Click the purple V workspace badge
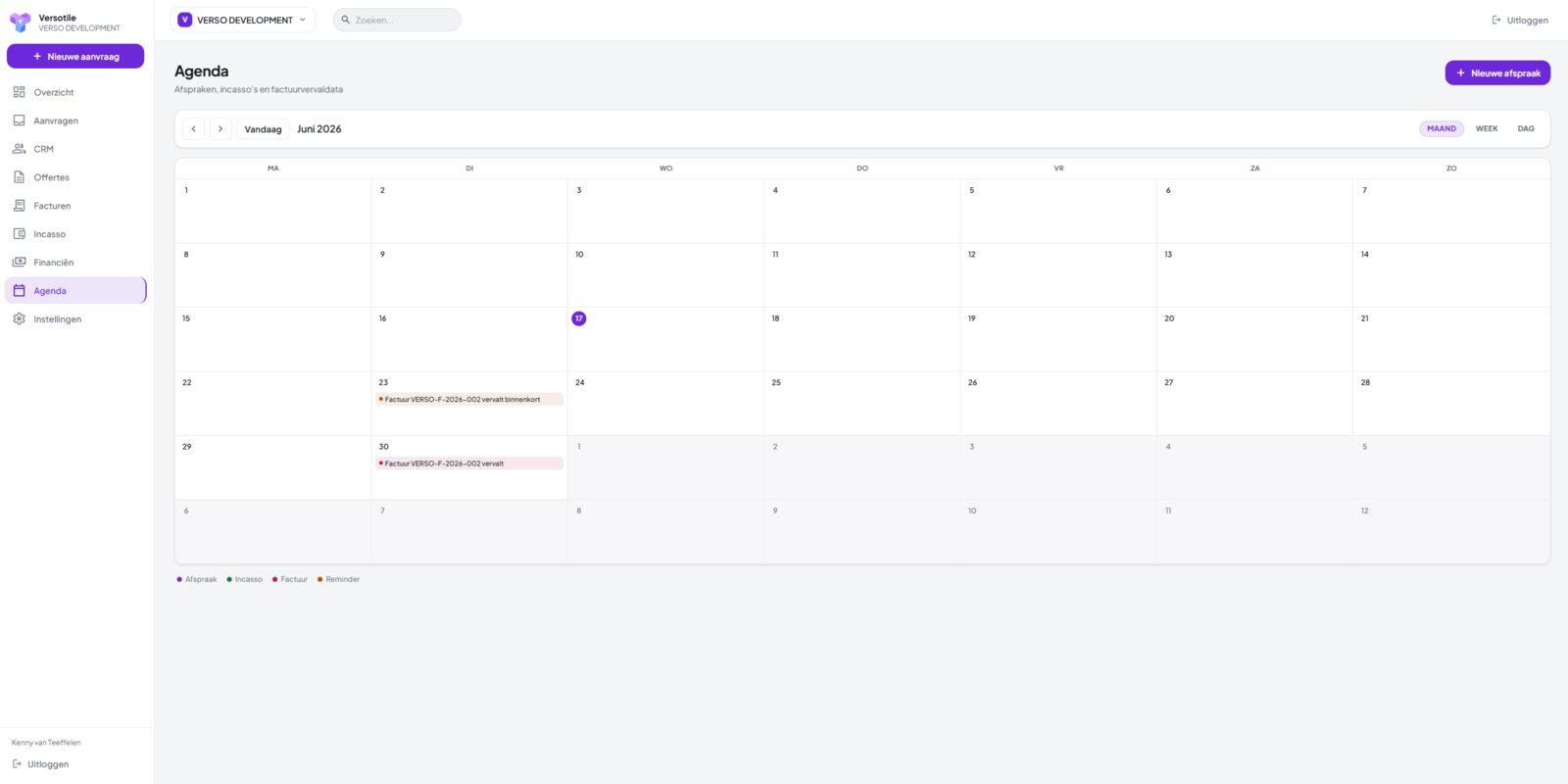 pyautogui.click(x=184, y=20)
